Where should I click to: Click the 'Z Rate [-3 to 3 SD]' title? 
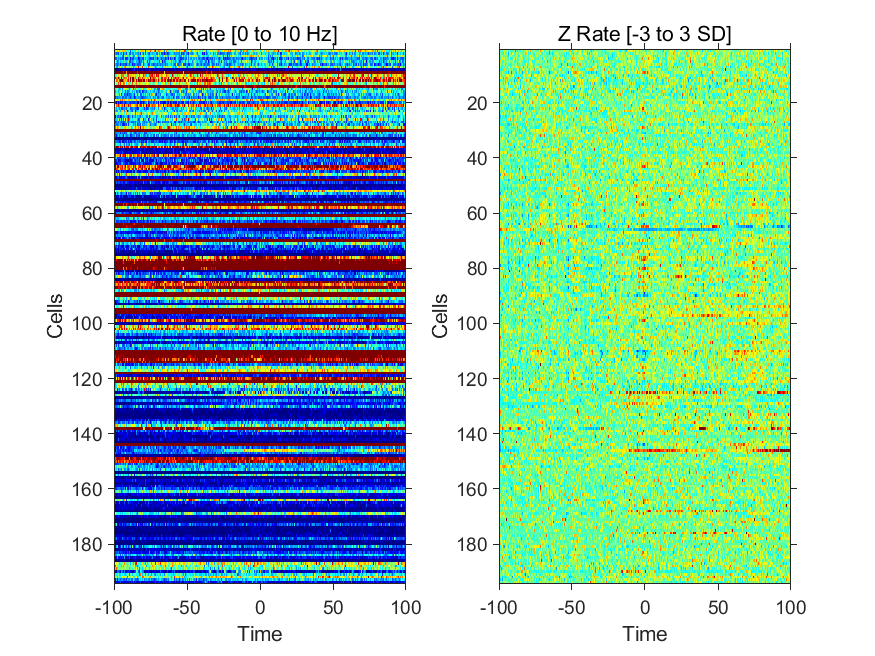click(x=645, y=34)
